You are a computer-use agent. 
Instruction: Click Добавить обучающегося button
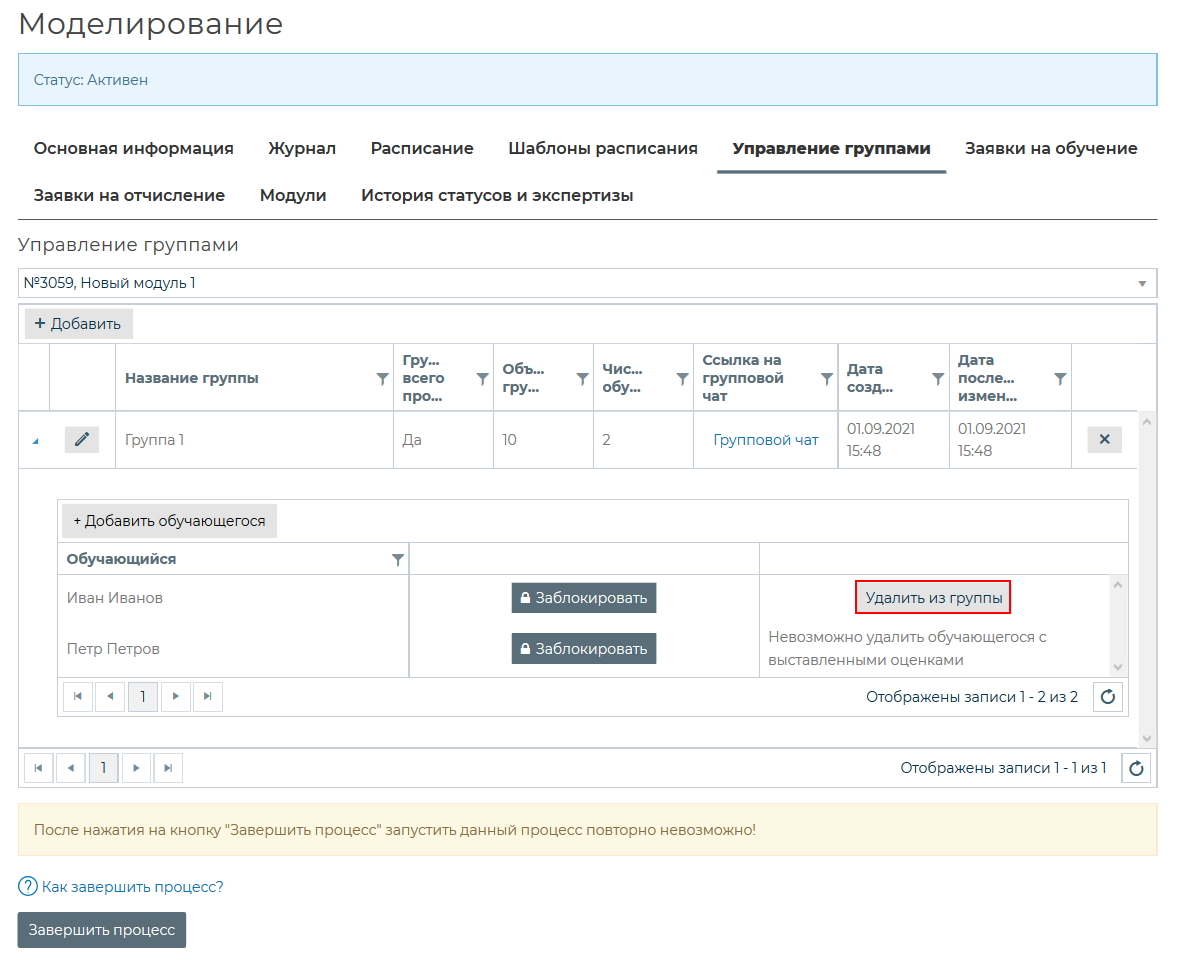pyautogui.click(x=169, y=521)
